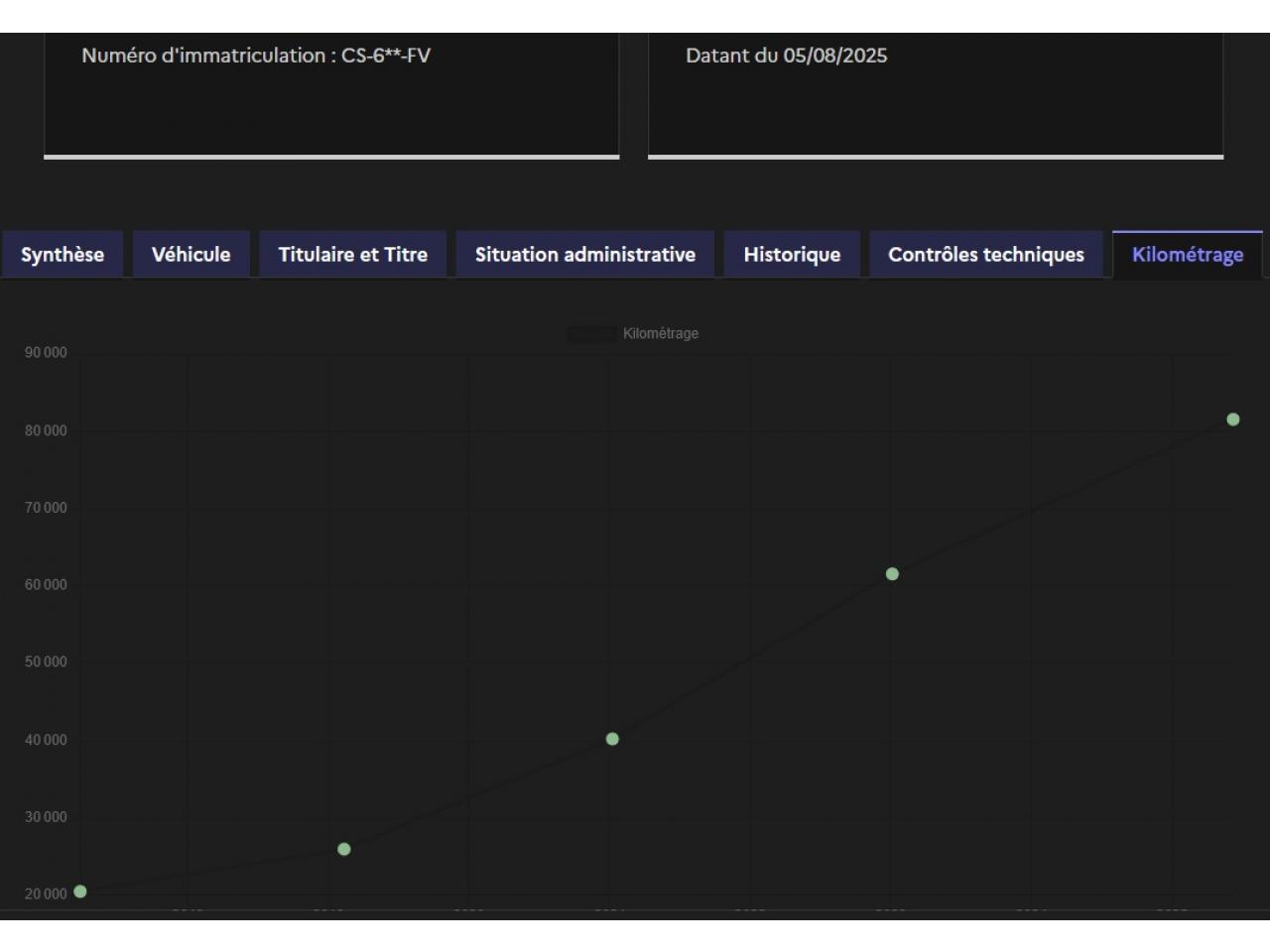Viewport: 1270px width, 952px height.
Task: Click the Kilométrage legend color box
Action: 591,334
